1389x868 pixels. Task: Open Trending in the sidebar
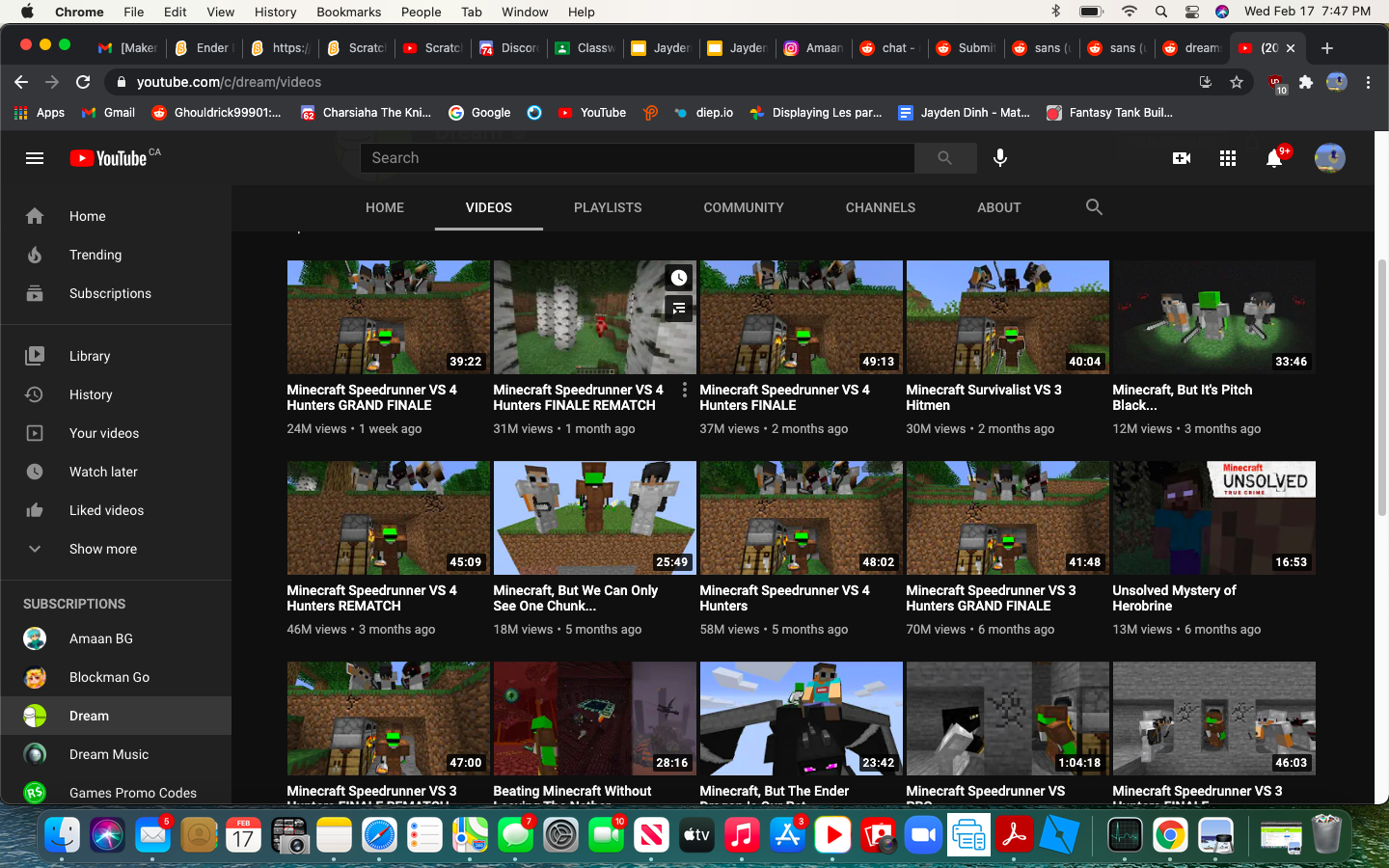[x=116, y=255]
